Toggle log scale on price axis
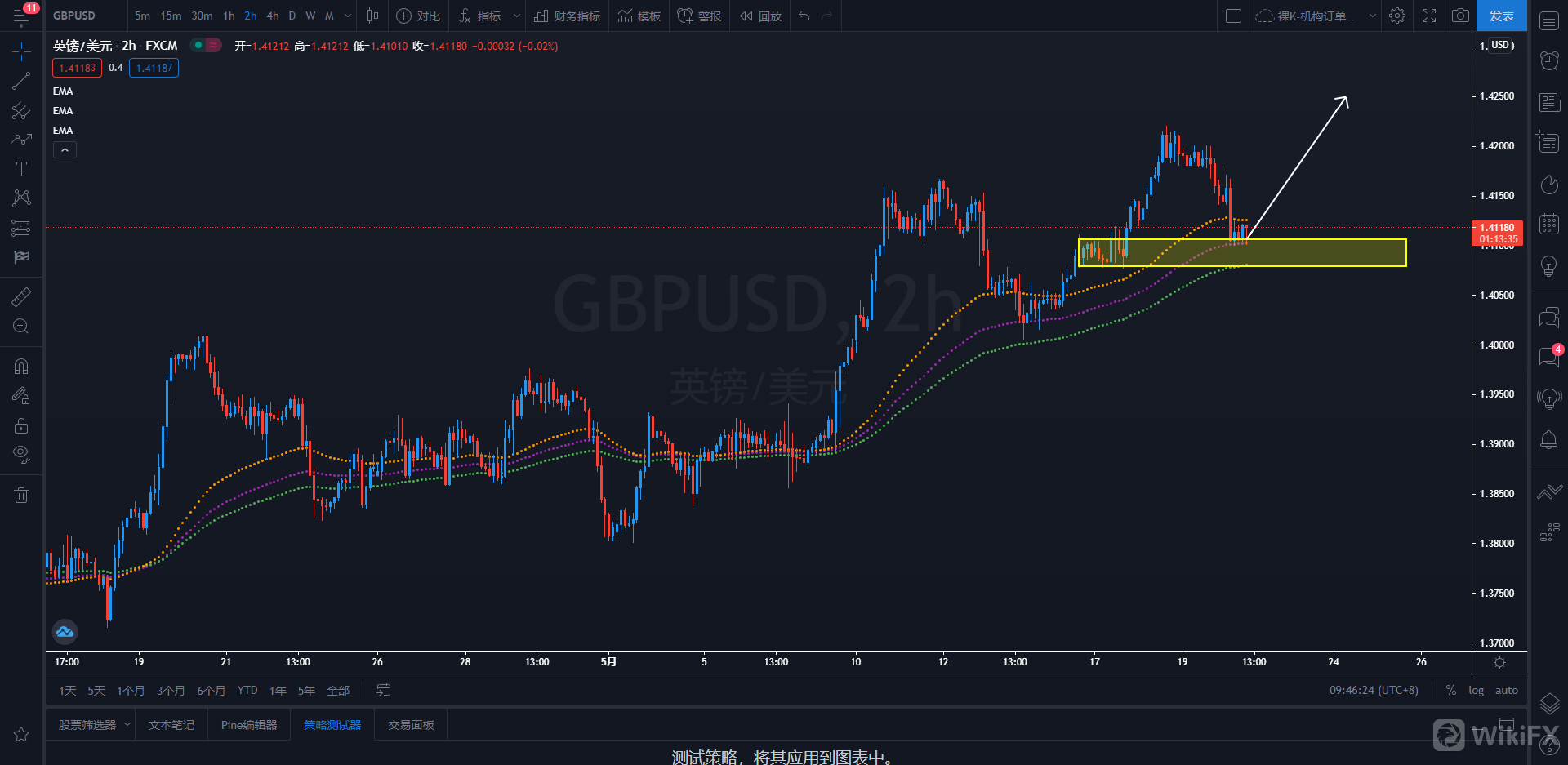The image size is (1568, 765). (1476, 690)
